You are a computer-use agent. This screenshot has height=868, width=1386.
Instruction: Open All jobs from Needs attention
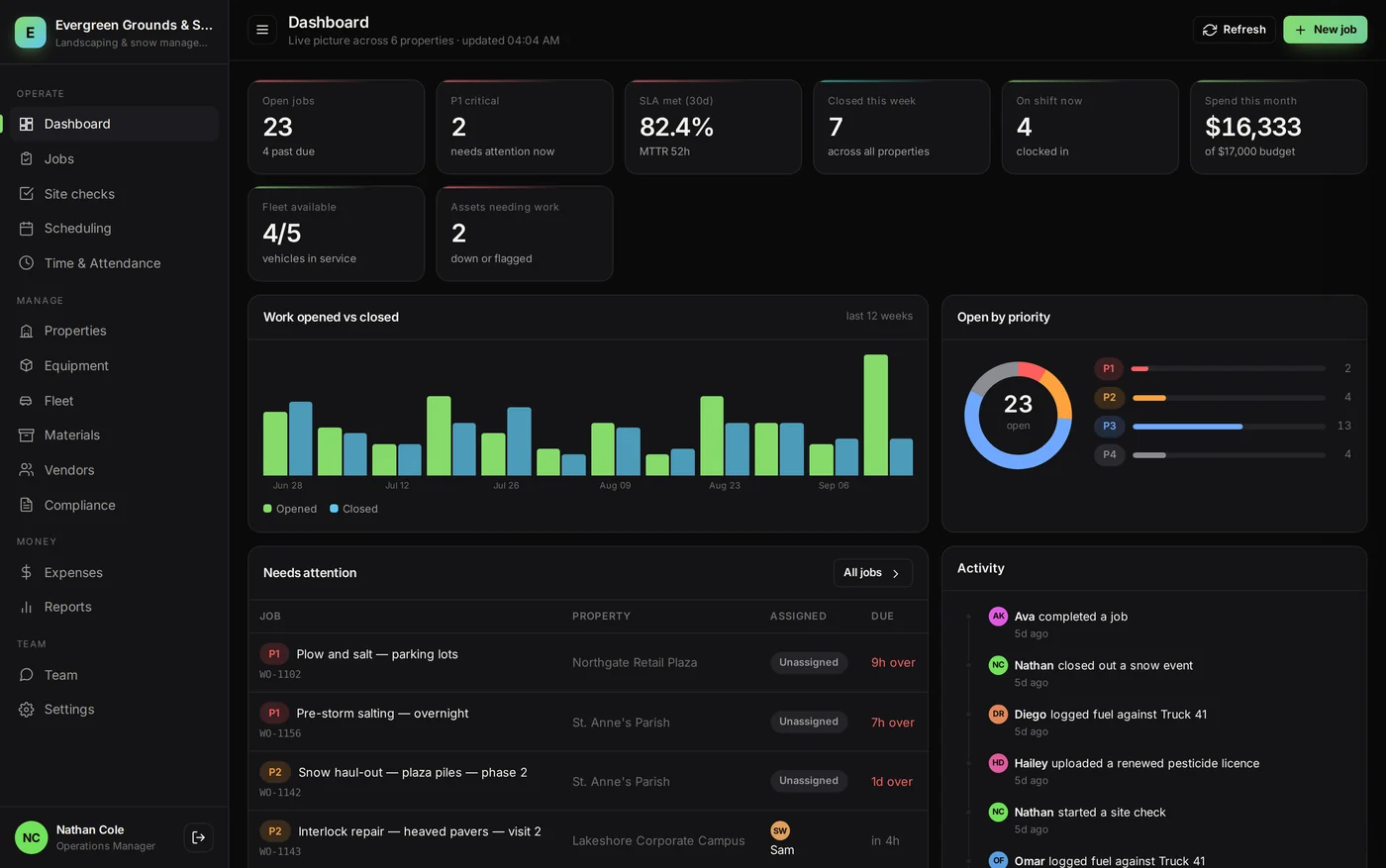(x=872, y=573)
